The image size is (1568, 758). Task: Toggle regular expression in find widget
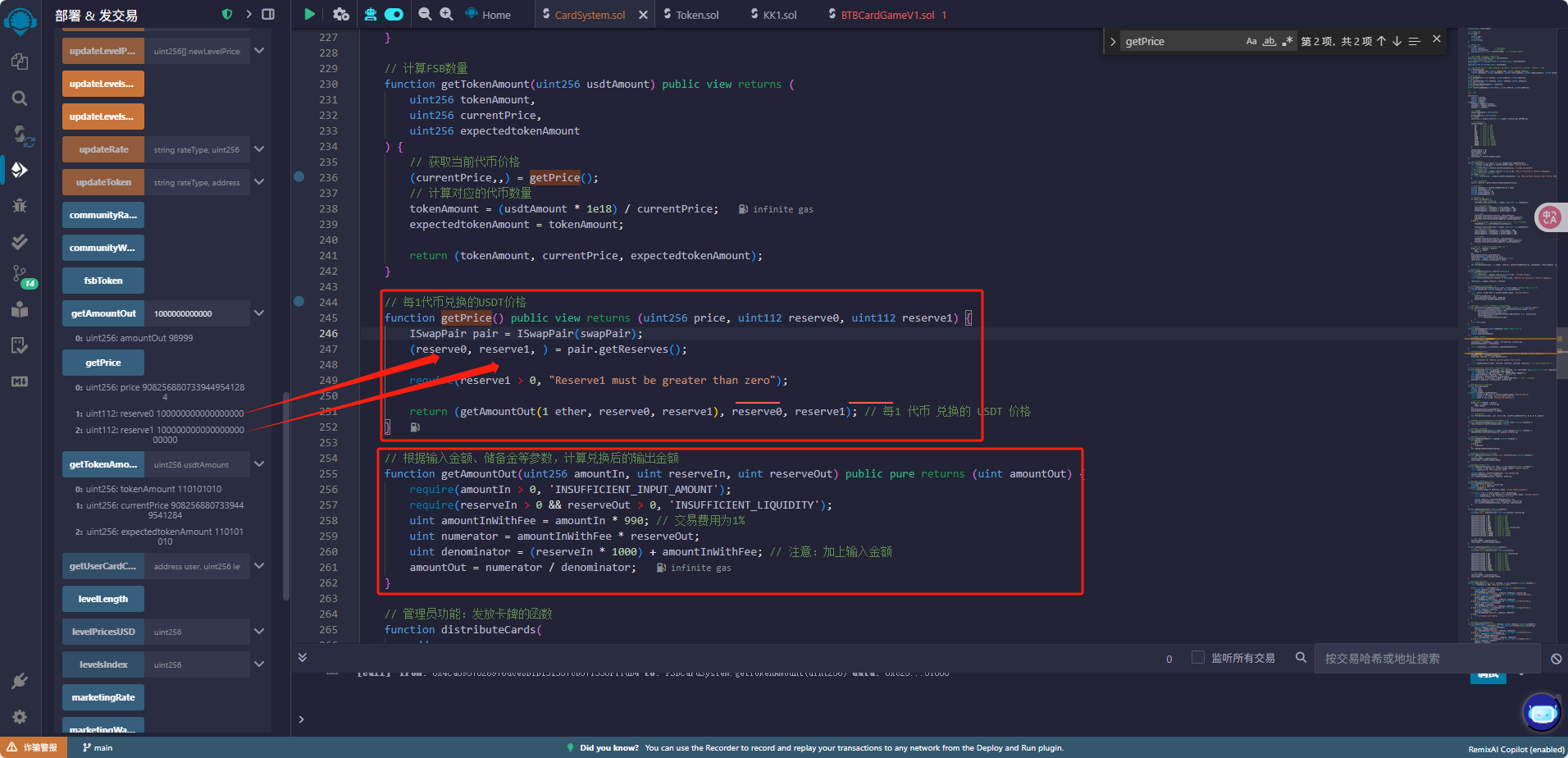[x=1287, y=41]
